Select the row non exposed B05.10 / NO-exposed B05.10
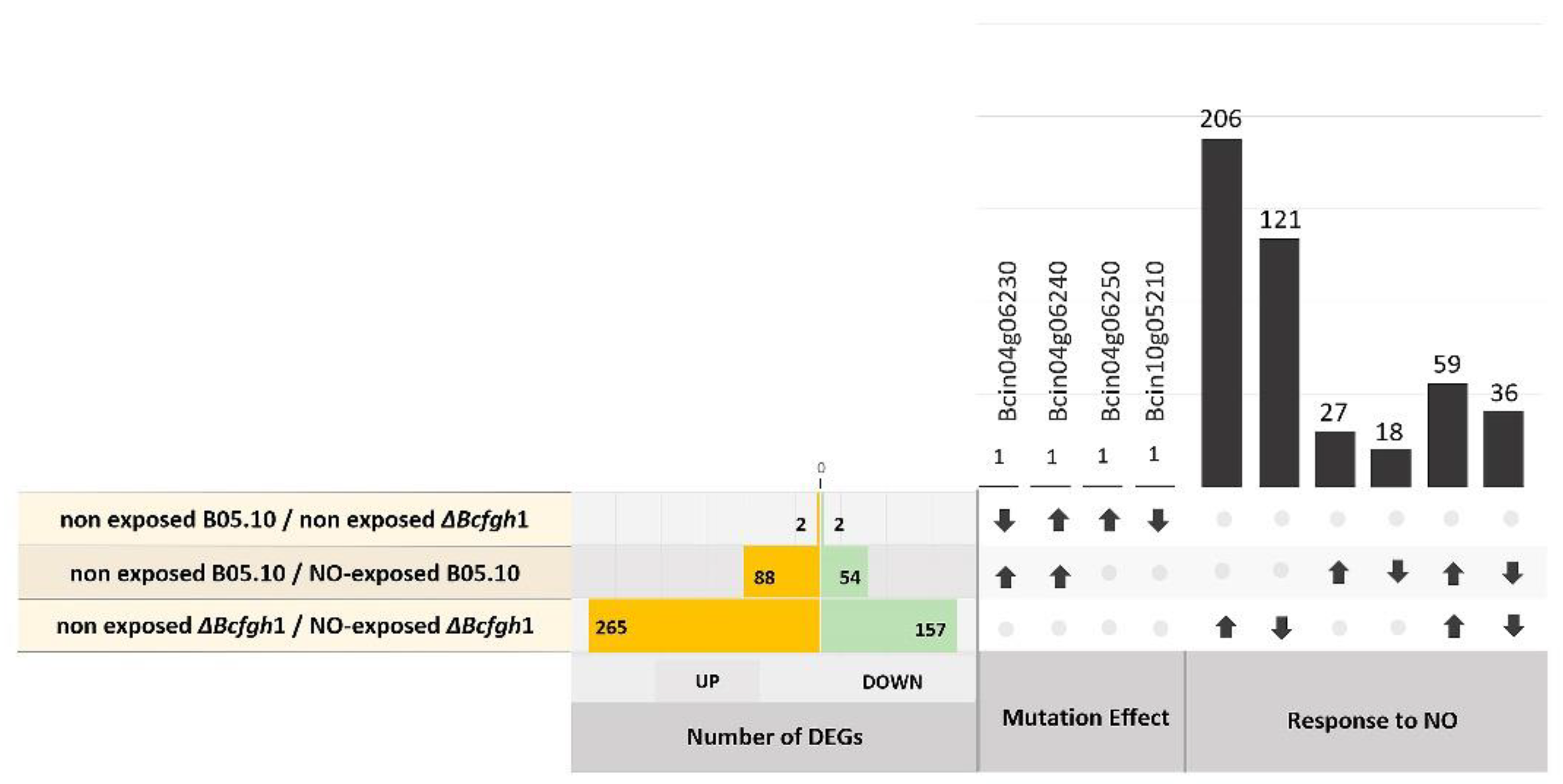Viewport: 1563px width, 784px height. tap(295, 573)
